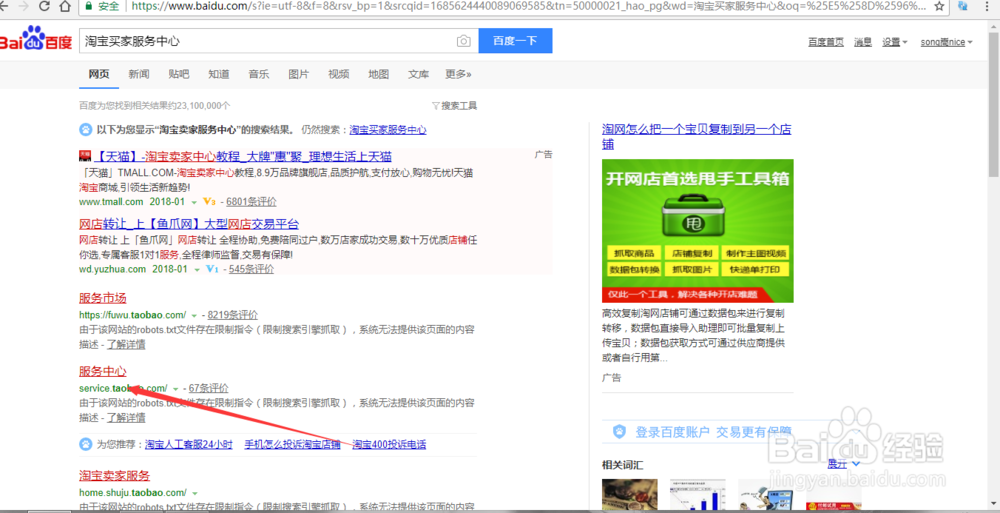Screen dimensions: 1000x513
Task: Switch to the 文库 tab
Action: 418,74
